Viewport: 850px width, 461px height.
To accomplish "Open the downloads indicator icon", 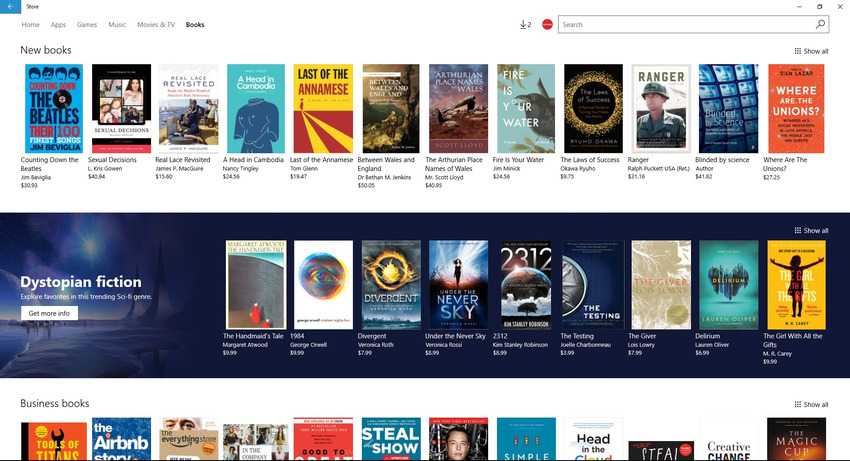I will point(525,24).
